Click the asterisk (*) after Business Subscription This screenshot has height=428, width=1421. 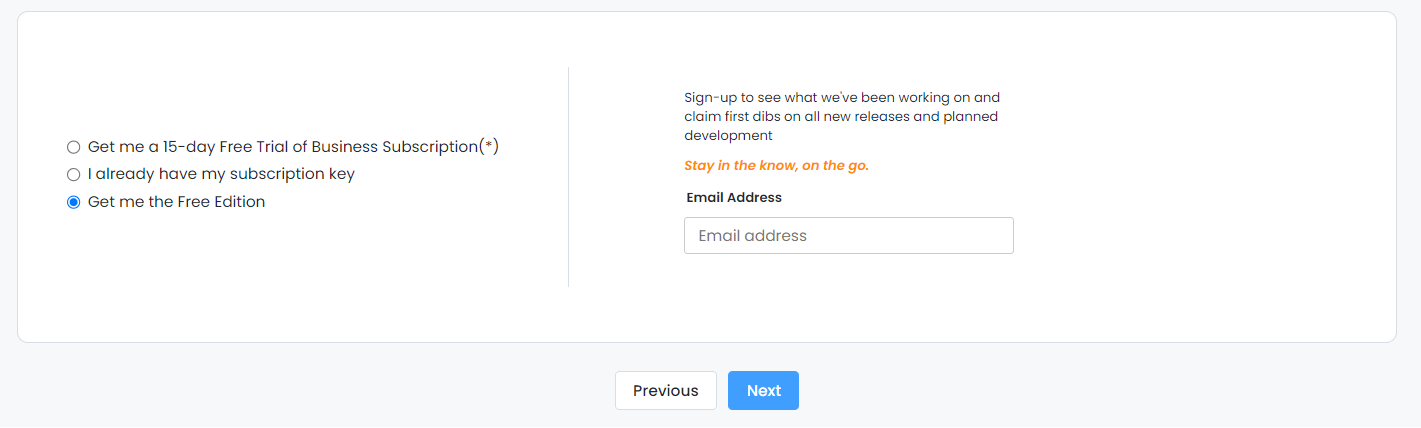489,147
